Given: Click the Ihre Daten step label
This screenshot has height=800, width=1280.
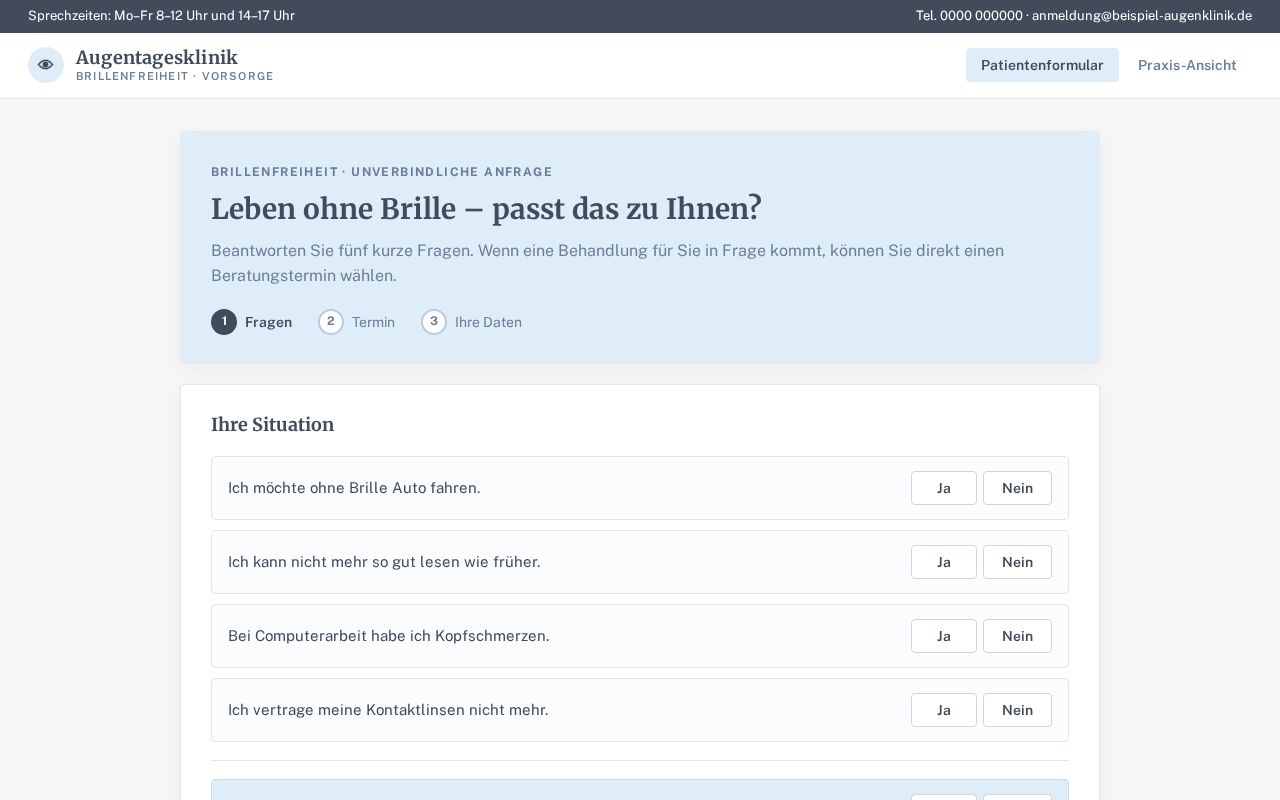Looking at the screenshot, I should (488, 322).
